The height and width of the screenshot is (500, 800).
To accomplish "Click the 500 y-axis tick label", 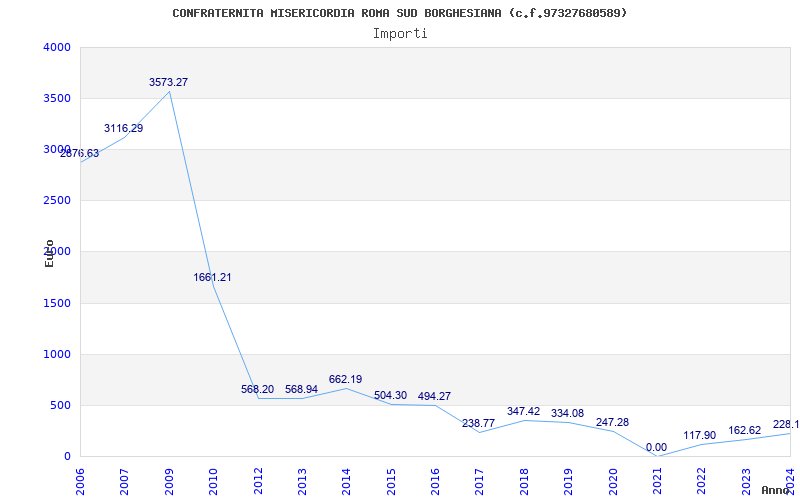I will (x=60, y=406).
